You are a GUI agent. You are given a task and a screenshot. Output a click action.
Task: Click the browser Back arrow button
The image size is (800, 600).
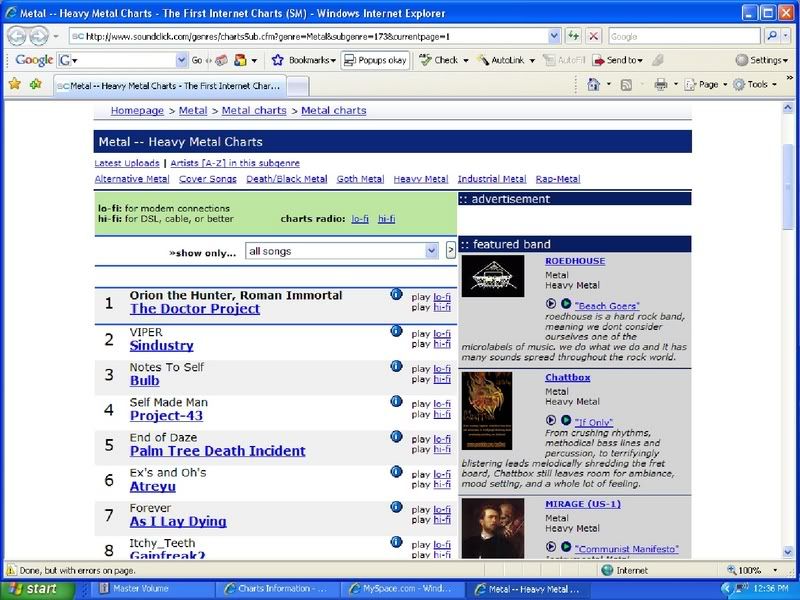17,36
